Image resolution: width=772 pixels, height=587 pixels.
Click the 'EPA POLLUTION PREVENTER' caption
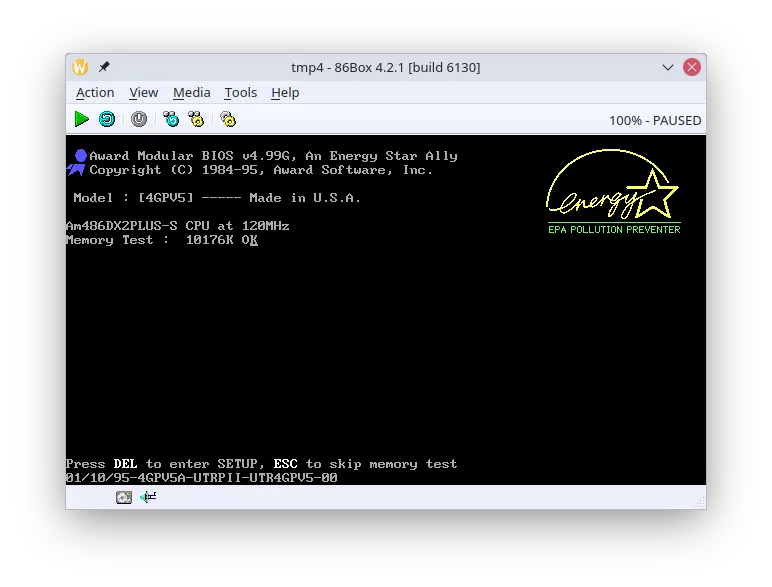[x=614, y=229]
